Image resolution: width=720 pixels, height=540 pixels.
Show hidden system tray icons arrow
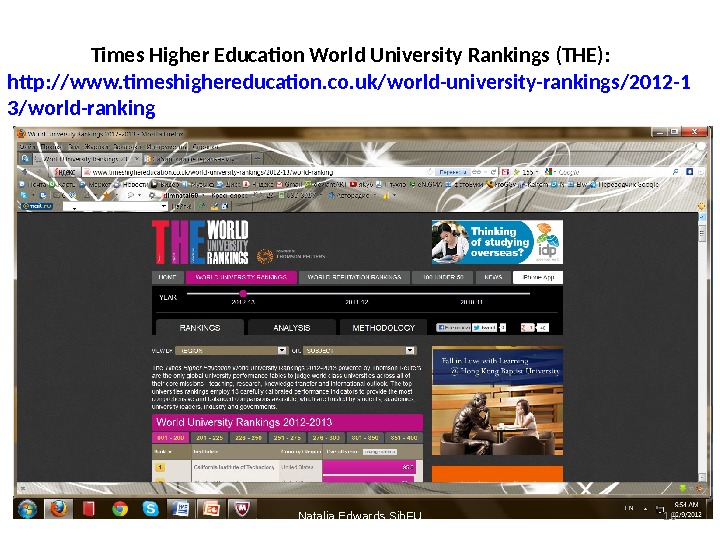(x=645, y=509)
